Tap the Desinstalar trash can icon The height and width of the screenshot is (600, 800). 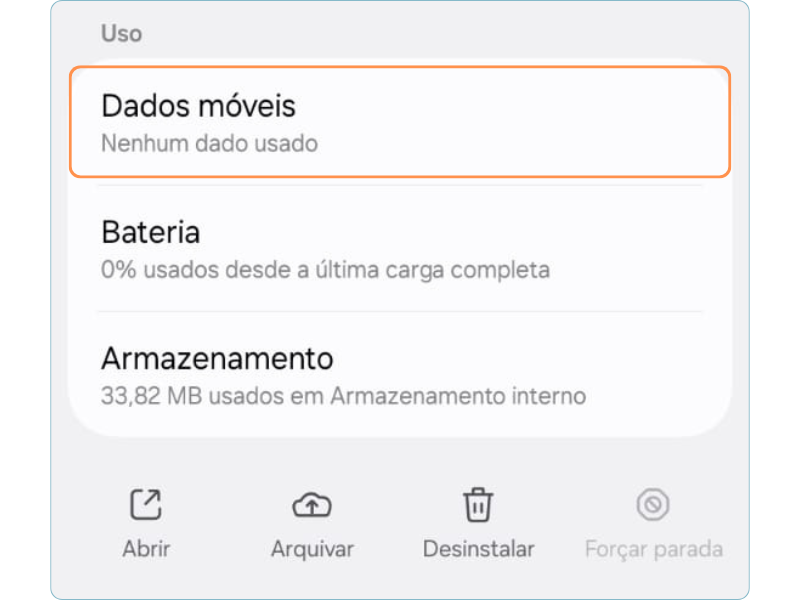(x=478, y=506)
